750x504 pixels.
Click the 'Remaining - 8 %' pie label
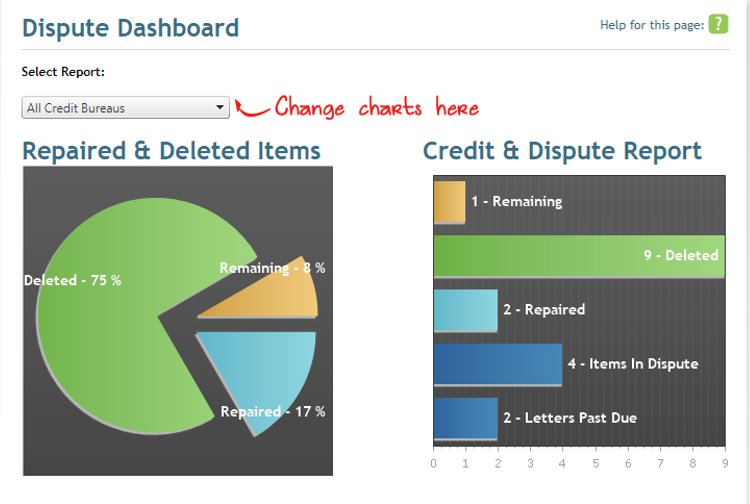(272, 268)
